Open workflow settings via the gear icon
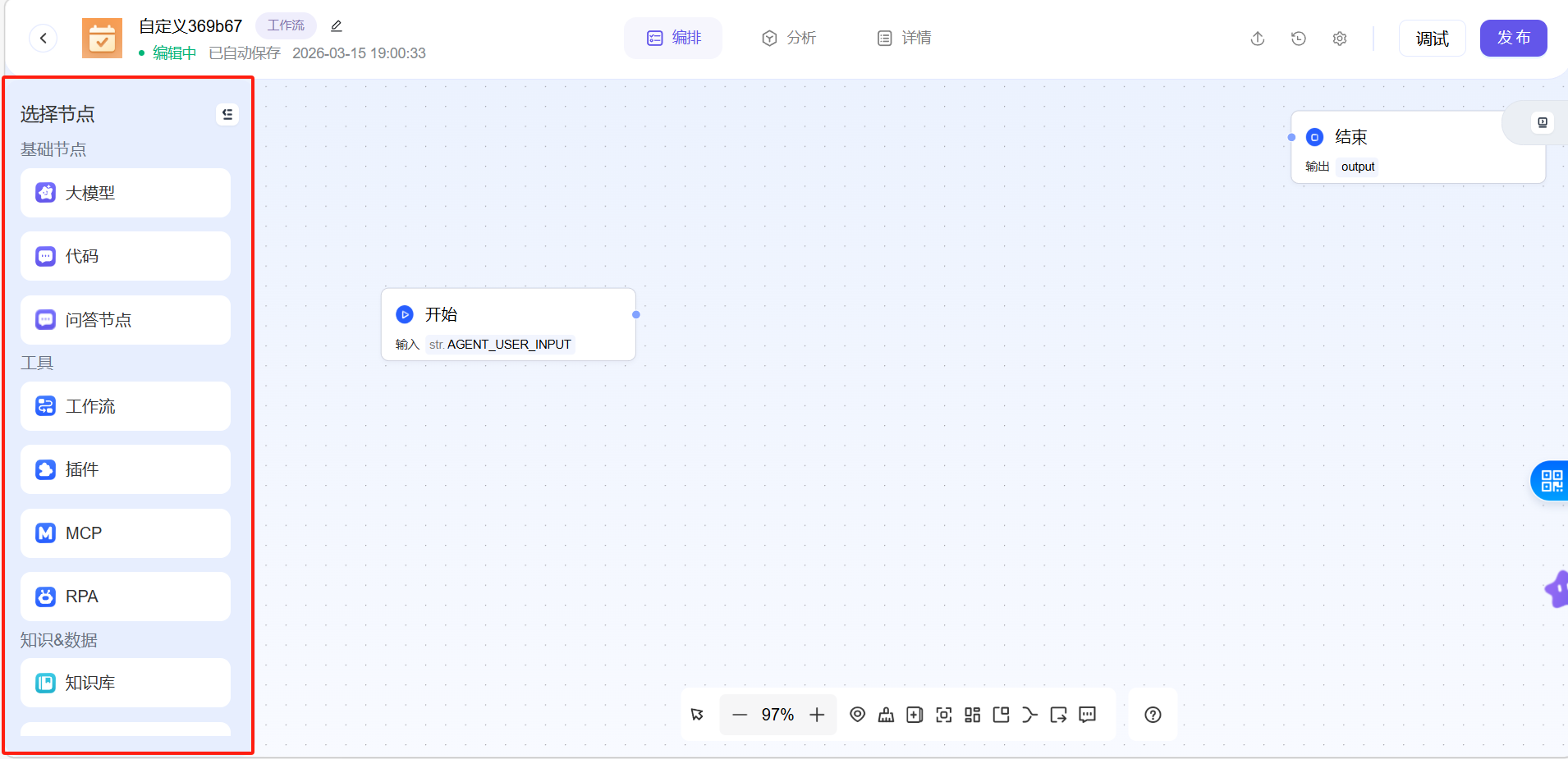 pyautogui.click(x=1339, y=39)
